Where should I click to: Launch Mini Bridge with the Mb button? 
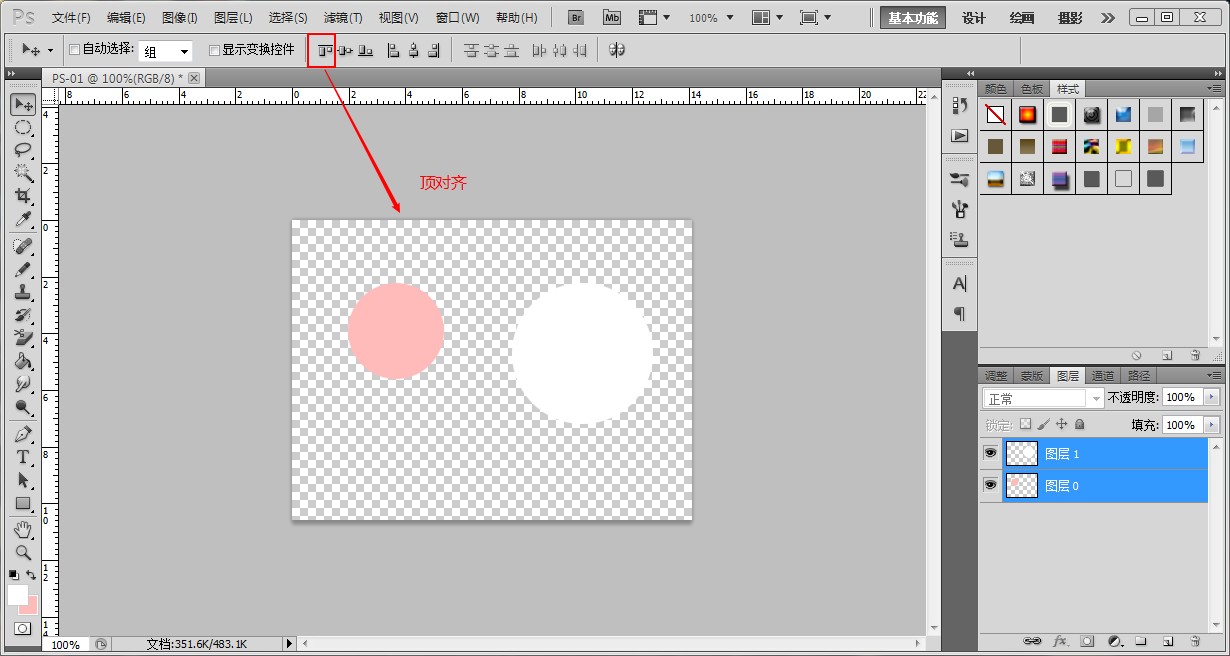612,17
